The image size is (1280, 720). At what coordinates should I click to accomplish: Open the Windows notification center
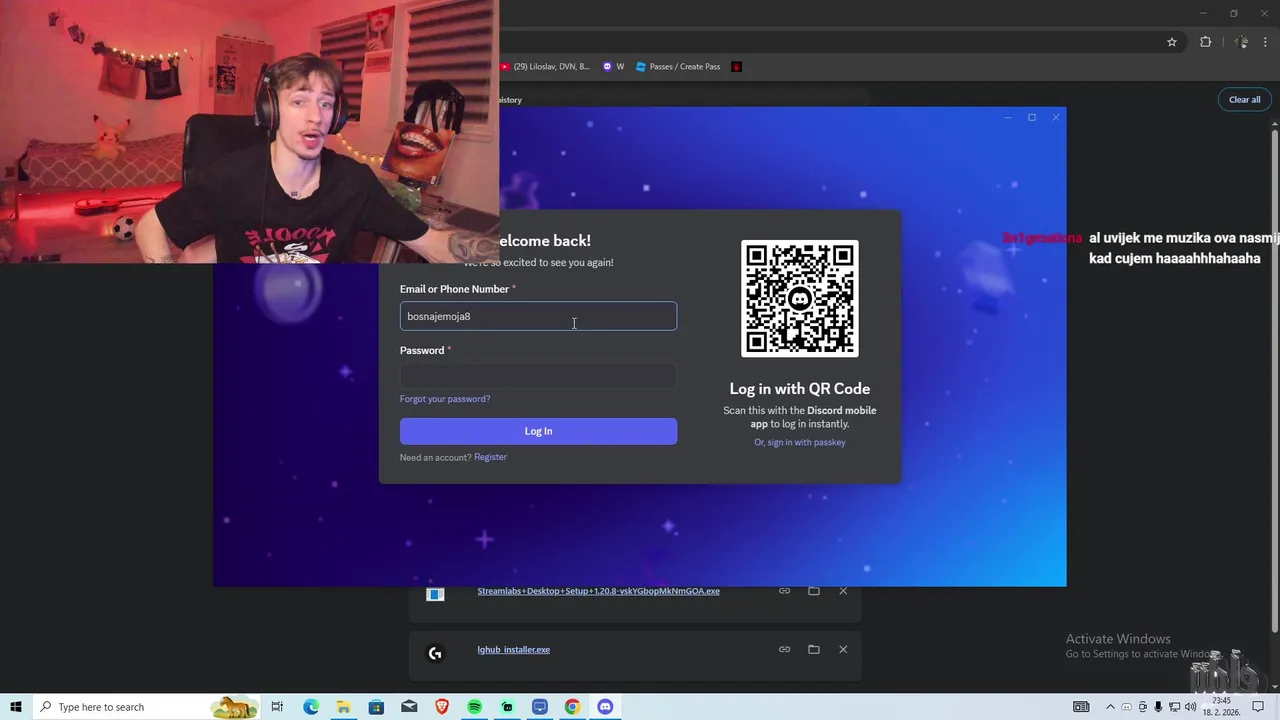coord(1258,707)
